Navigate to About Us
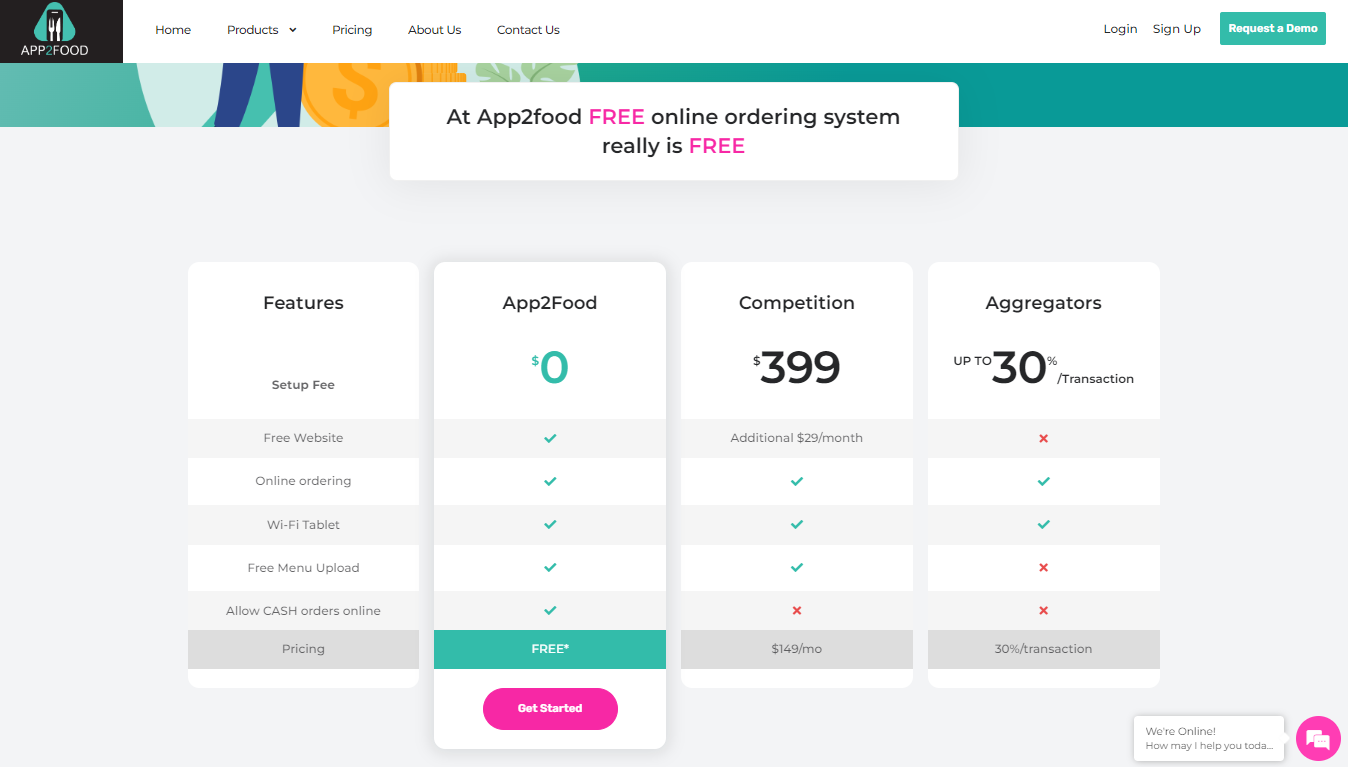 434,30
